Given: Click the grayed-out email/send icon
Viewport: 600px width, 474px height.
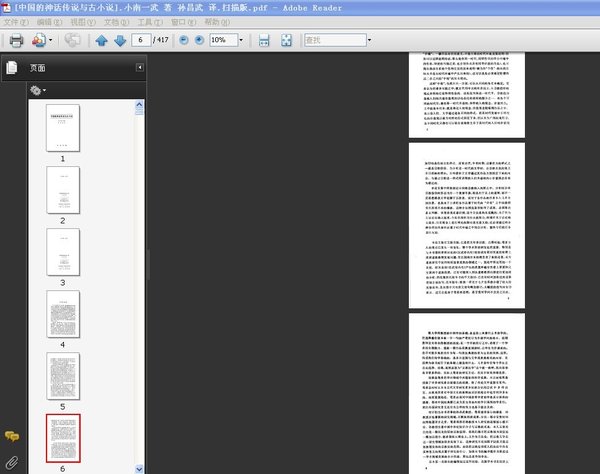Looking at the screenshot, I should coord(72,40).
